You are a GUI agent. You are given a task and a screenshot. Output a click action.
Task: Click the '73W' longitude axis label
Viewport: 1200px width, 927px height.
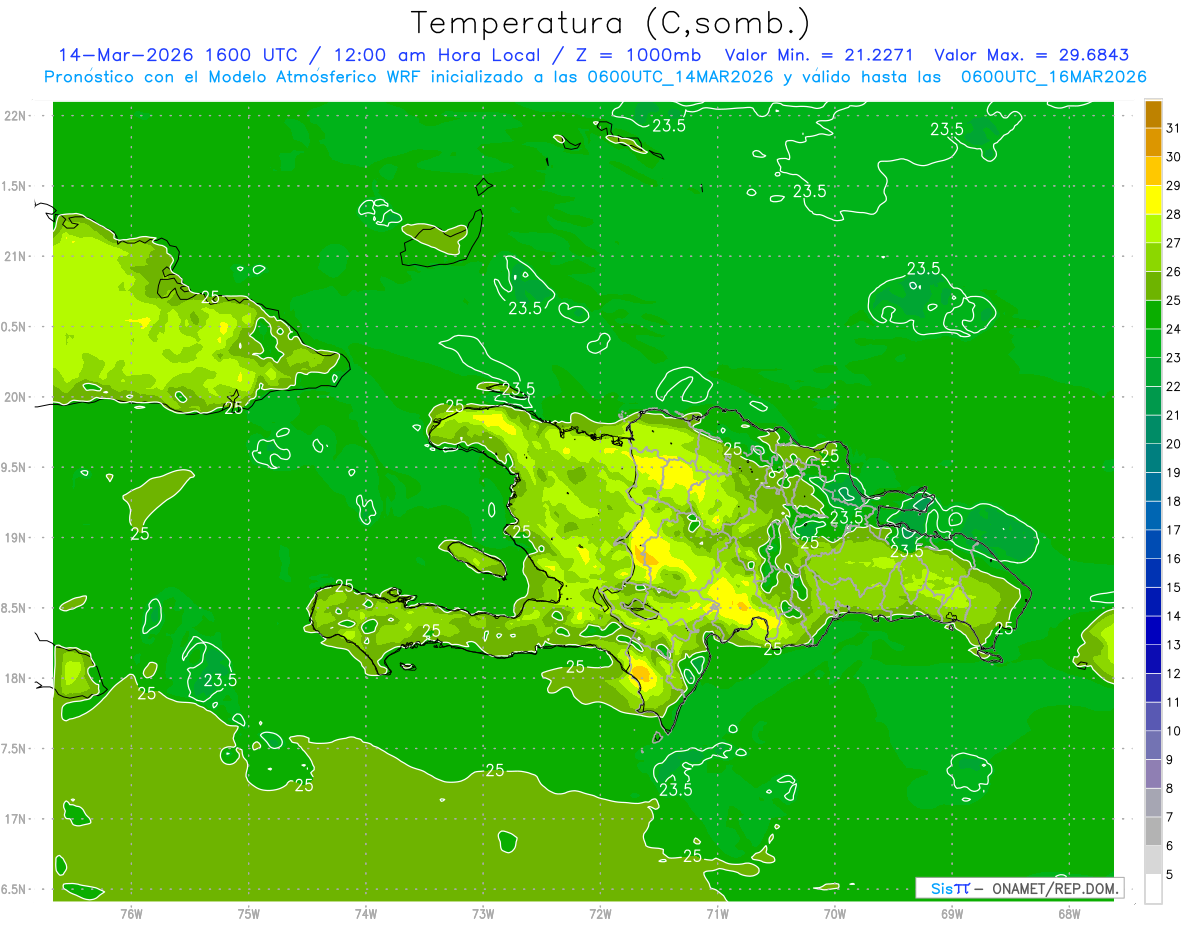483,914
